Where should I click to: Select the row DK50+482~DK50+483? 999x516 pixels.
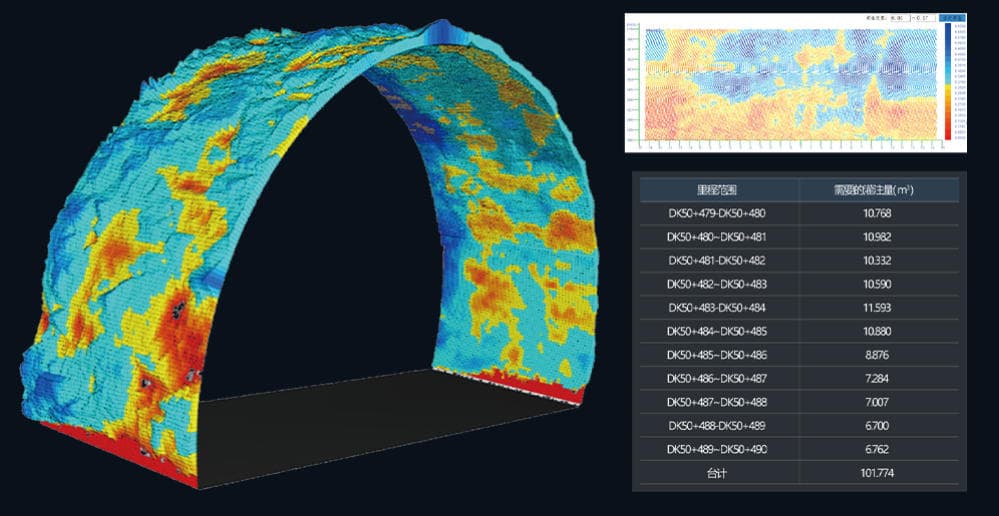(x=799, y=284)
